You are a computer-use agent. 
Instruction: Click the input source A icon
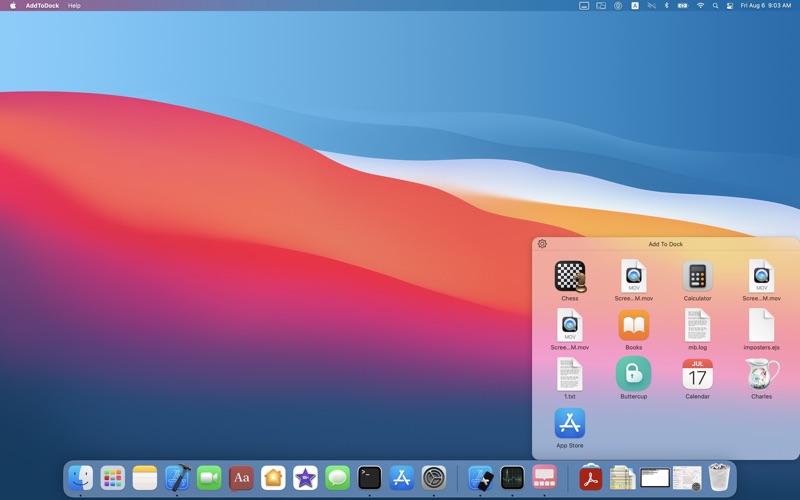coord(635,6)
